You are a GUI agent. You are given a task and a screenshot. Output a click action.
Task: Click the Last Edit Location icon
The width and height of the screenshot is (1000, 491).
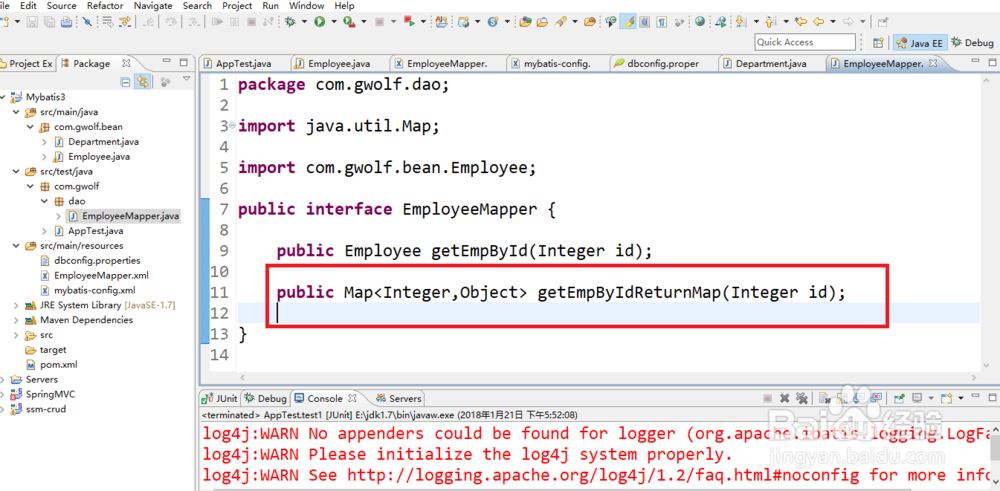[800, 22]
